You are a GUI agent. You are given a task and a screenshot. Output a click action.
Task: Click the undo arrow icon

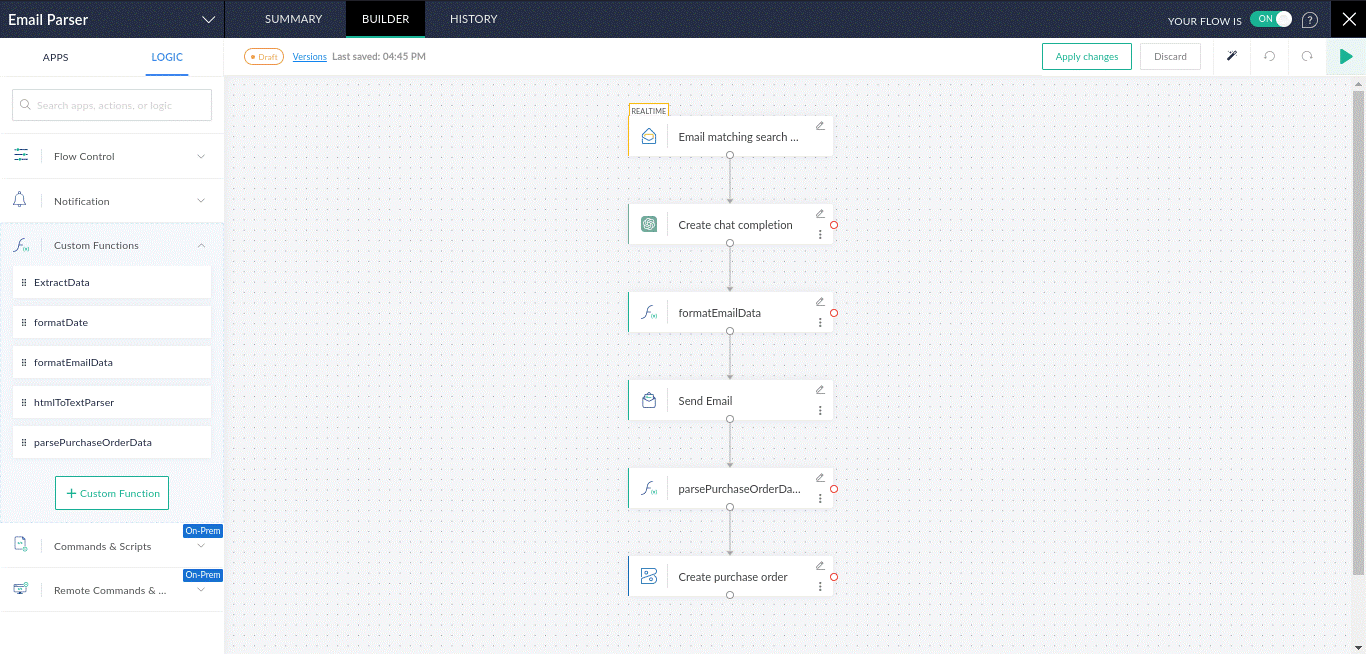point(1270,56)
